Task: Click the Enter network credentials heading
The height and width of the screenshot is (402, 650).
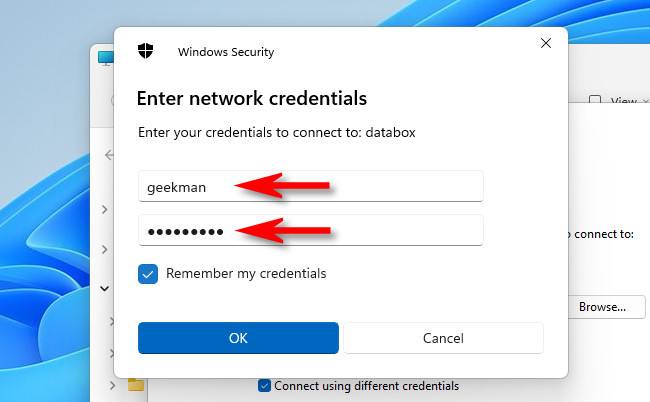Action: pyautogui.click(x=252, y=99)
